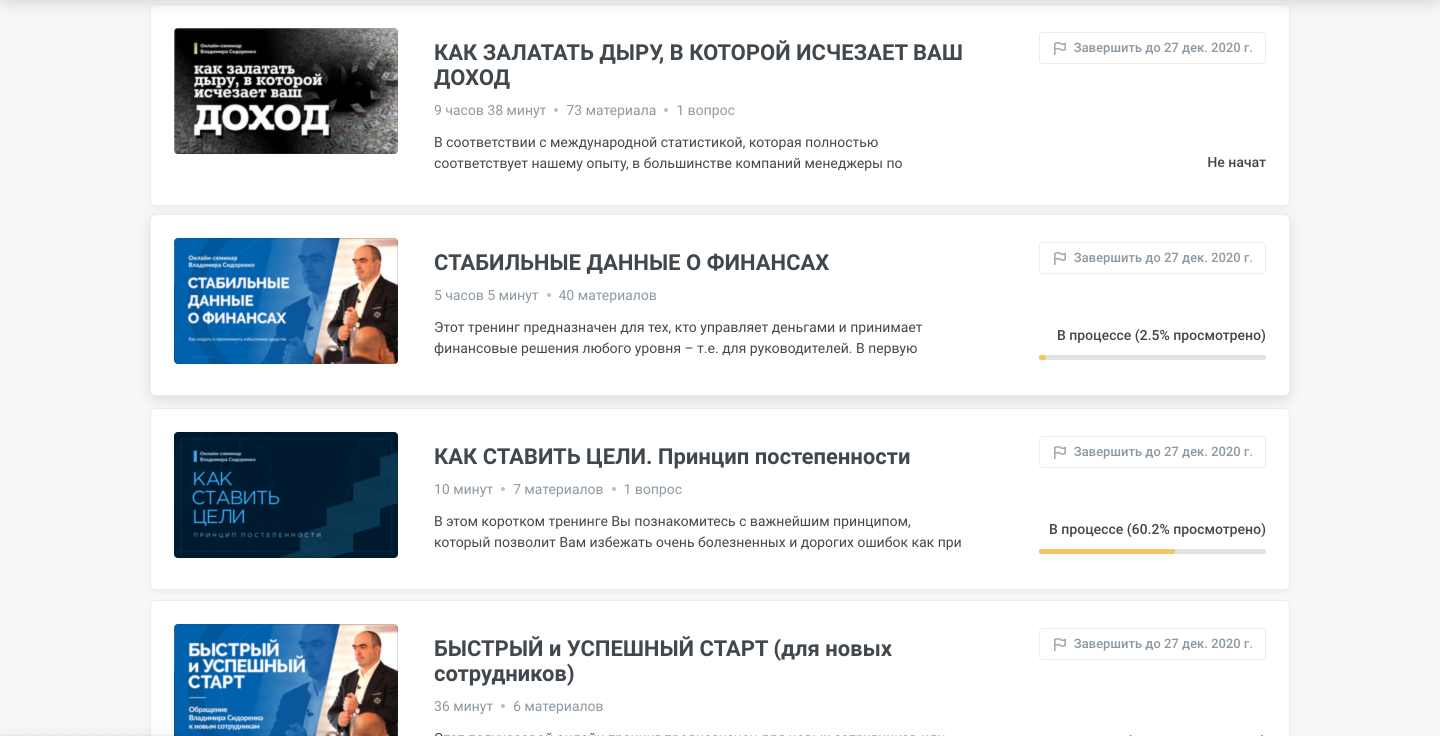The image size is (1440, 736).
Task: Click description text of Как ставить цели
Action: click(x=698, y=532)
